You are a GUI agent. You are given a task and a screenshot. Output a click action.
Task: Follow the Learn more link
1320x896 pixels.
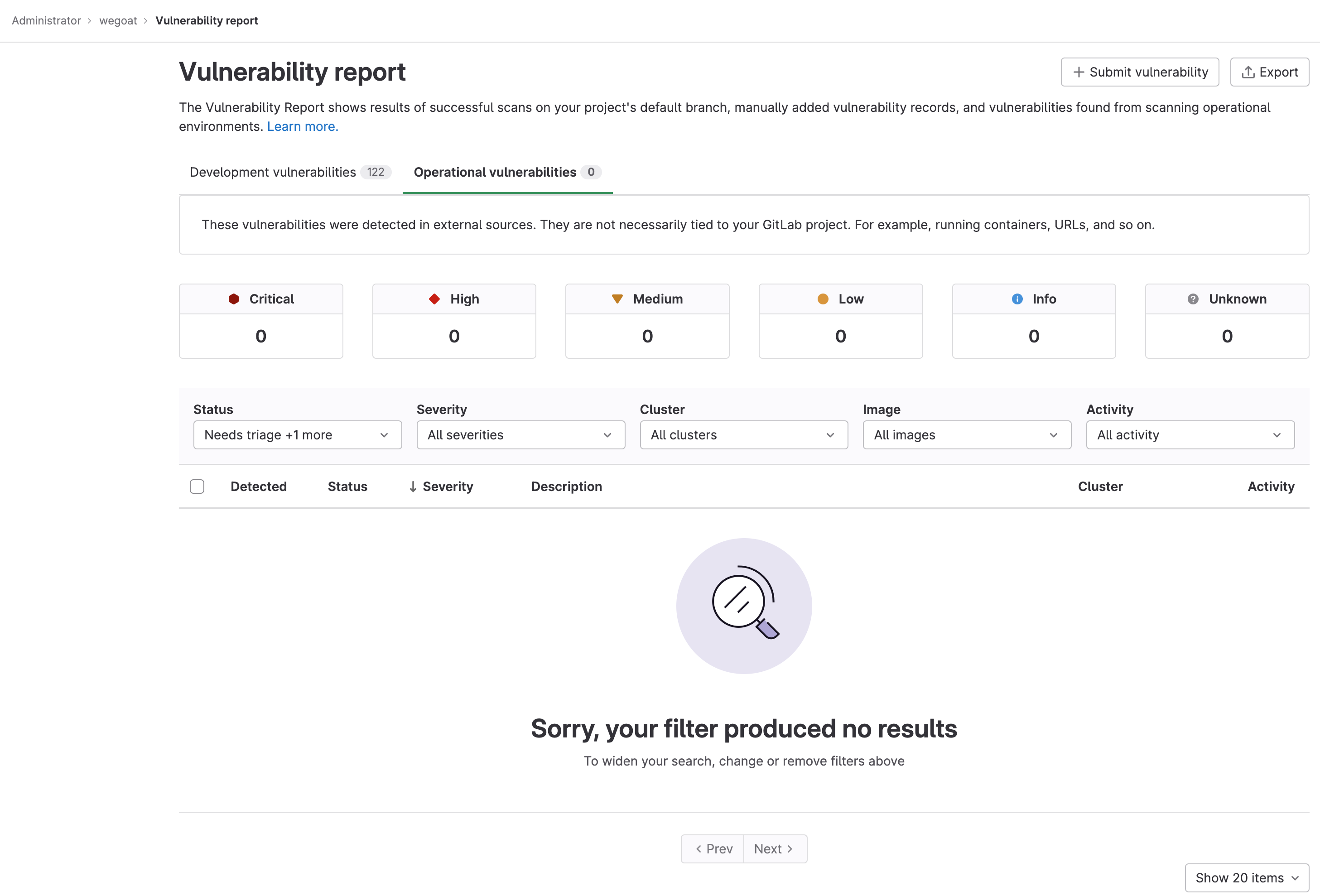point(302,127)
